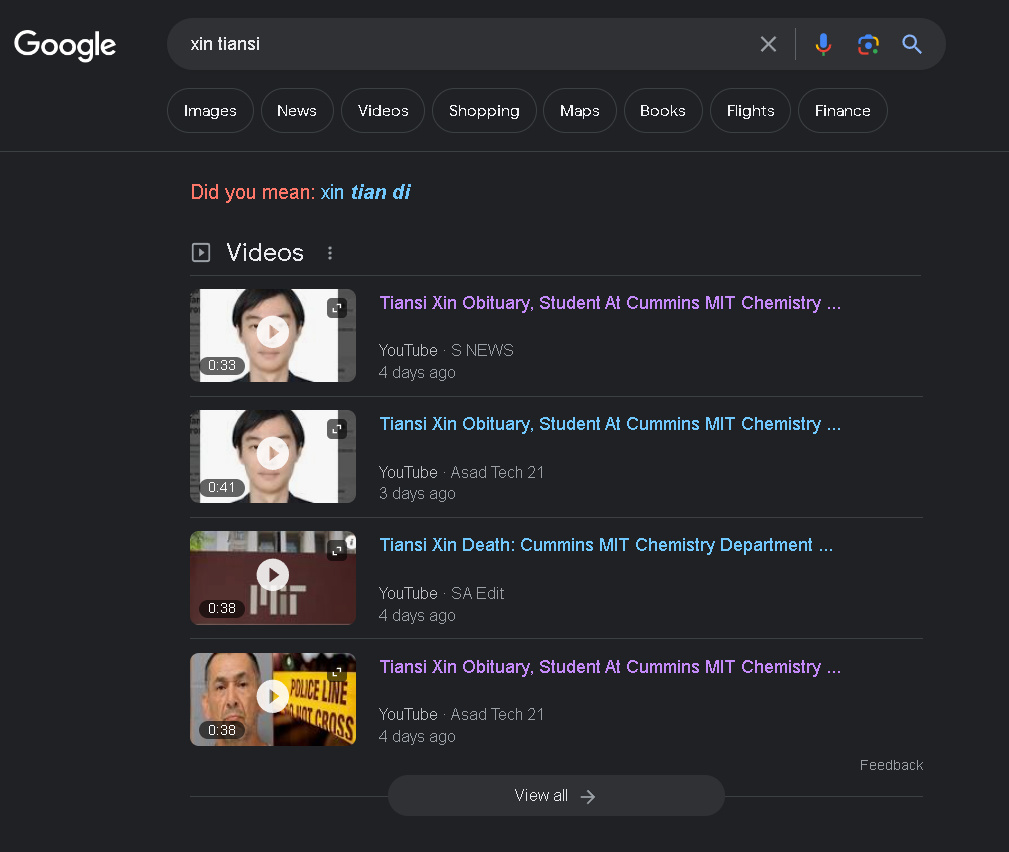Start voice search with microphone icon
The width and height of the screenshot is (1009, 852).
coord(822,44)
